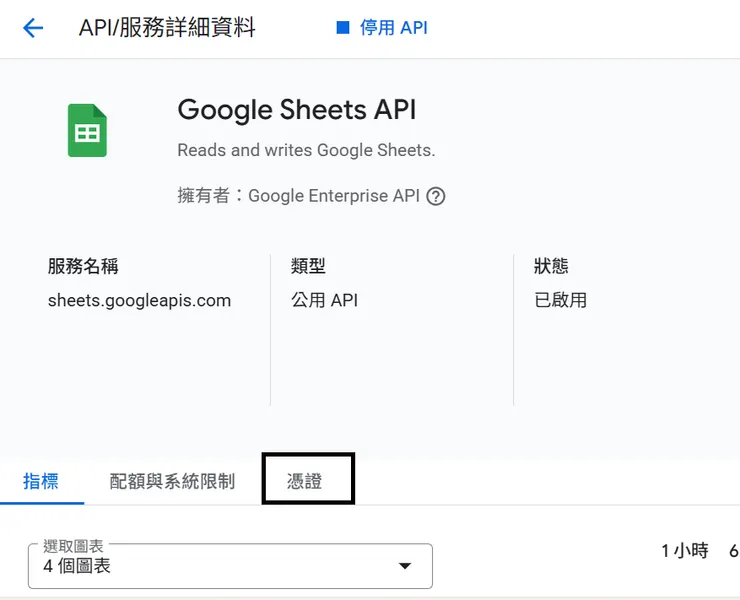Open help icon beside Google Enterprise API

436,196
